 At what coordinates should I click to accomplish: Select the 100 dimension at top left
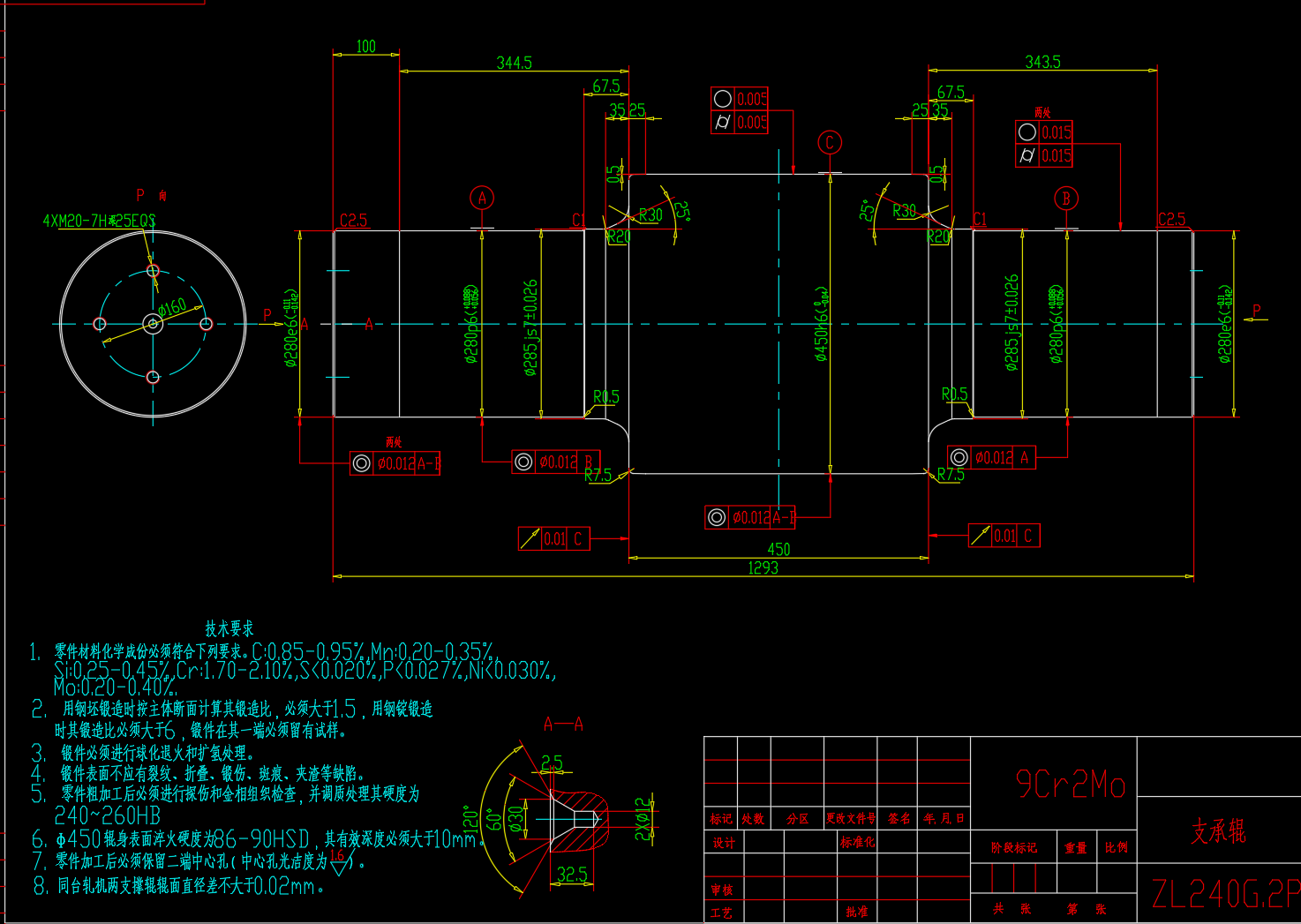(x=365, y=46)
